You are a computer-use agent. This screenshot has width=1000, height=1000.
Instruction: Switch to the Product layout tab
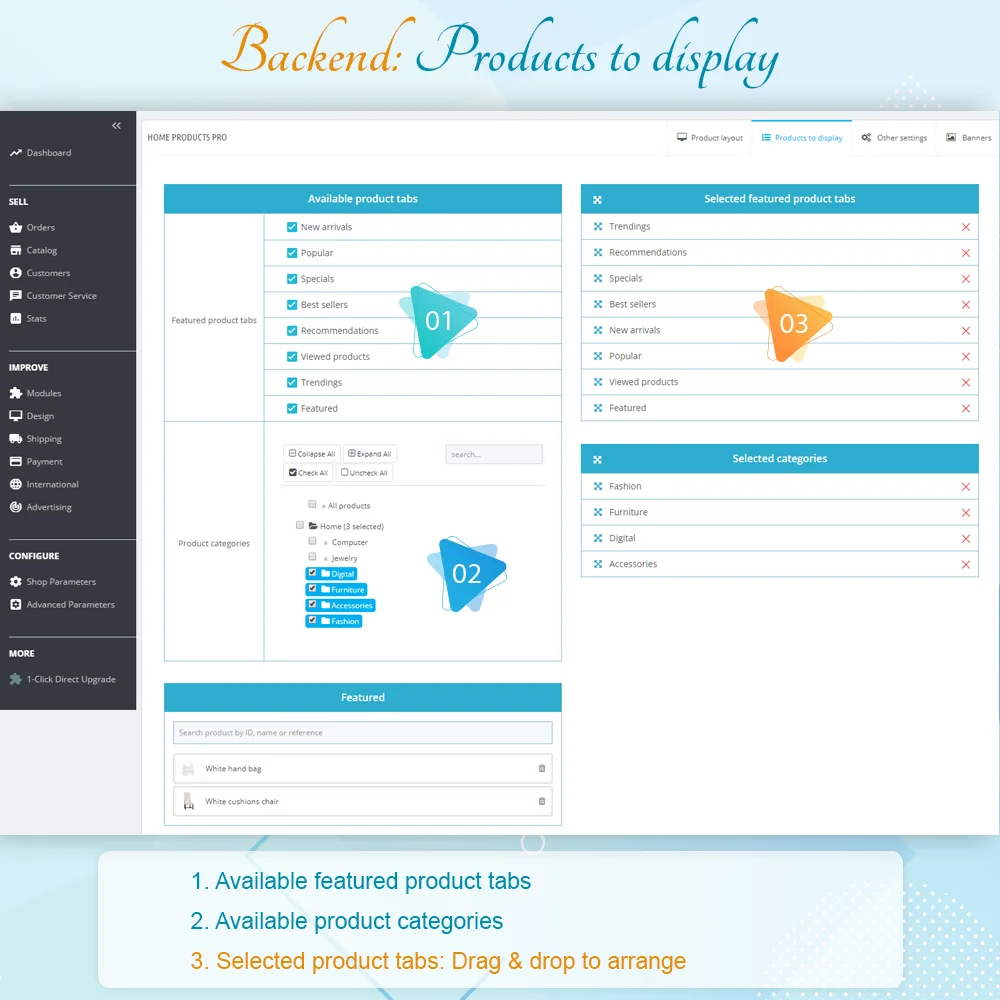(710, 138)
